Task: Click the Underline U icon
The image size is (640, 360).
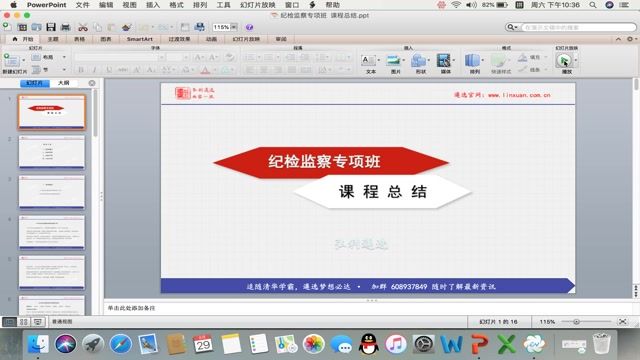Action: (109, 70)
